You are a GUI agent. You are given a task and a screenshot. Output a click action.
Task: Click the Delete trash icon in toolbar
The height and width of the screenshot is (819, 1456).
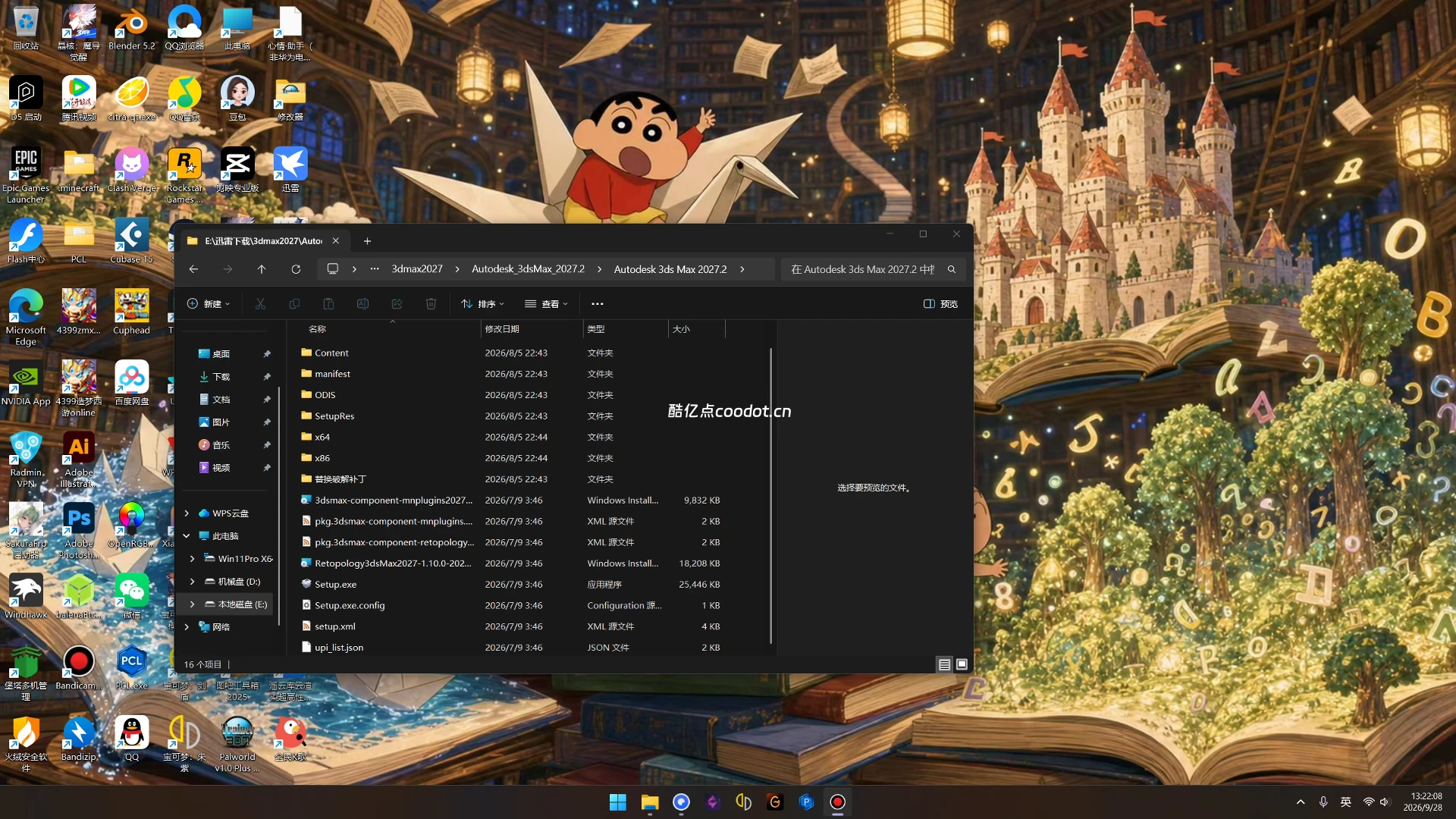431,304
